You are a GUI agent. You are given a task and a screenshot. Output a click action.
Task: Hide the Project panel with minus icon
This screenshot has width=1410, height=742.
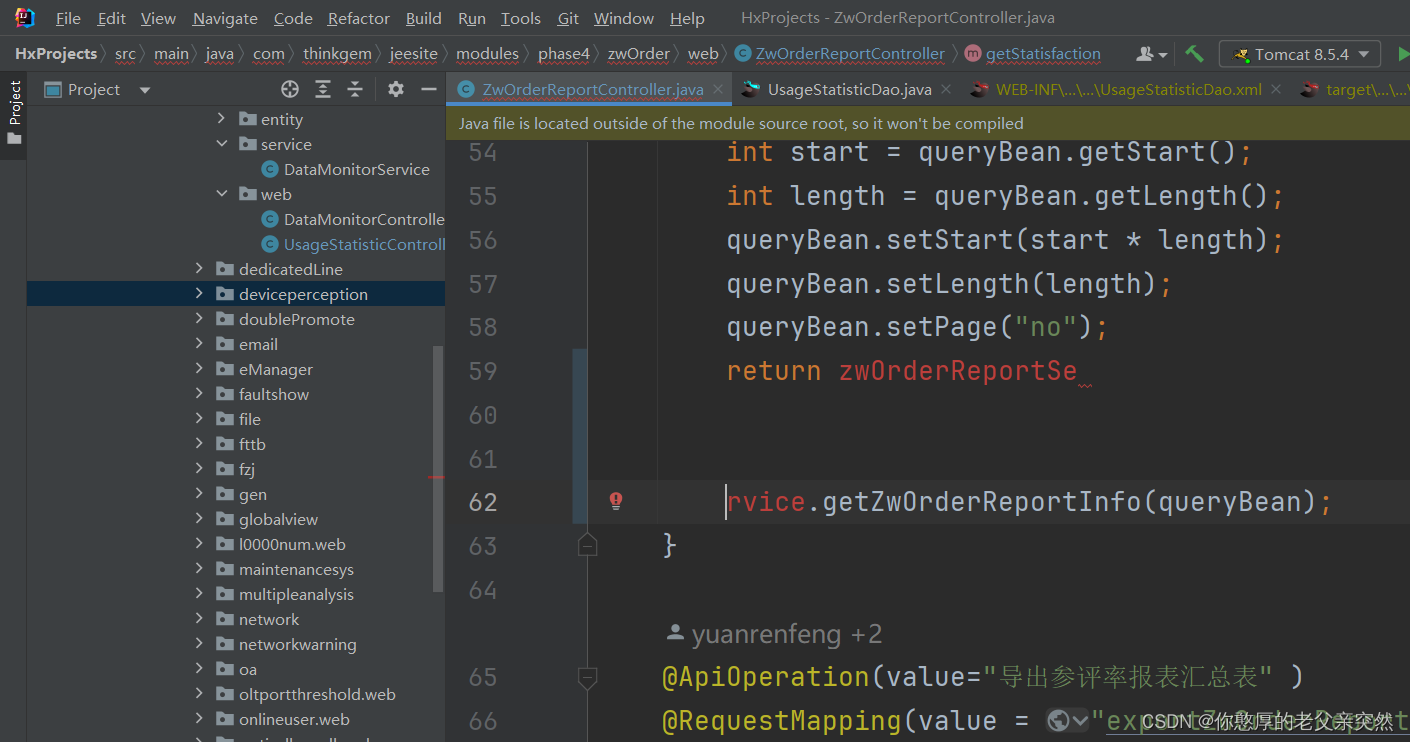(x=429, y=90)
